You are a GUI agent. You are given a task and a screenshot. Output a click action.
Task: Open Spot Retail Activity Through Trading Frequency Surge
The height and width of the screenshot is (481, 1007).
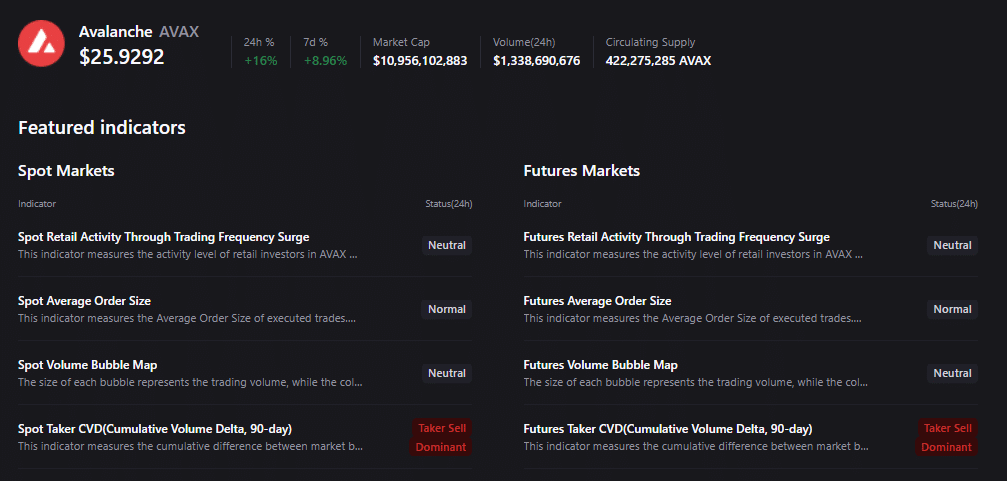[163, 237]
